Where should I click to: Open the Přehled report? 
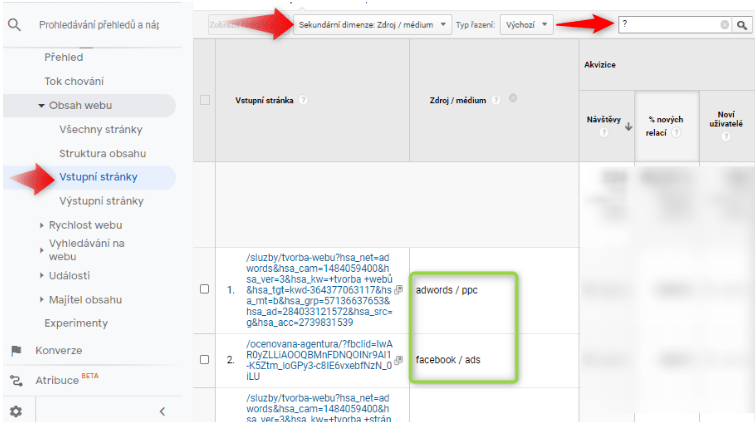pos(64,57)
